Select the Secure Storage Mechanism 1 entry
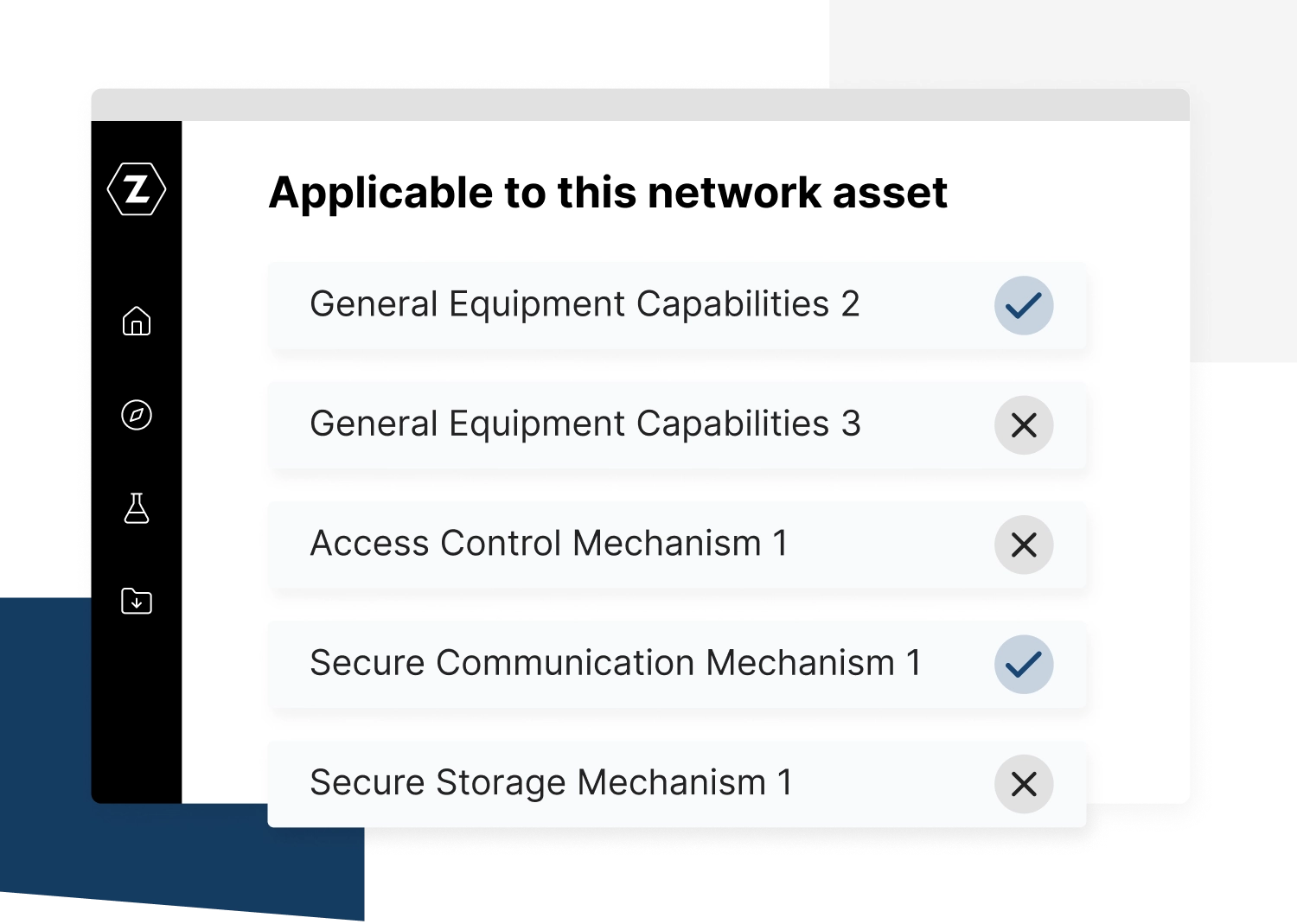Screen dimensions: 1297x924 pyautogui.click(x=552, y=784)
